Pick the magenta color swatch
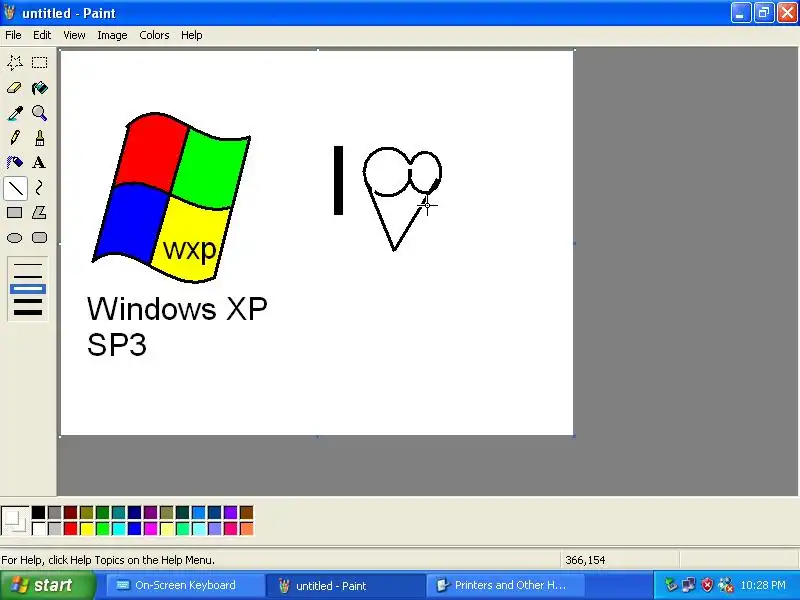The width and height of the screenshot is (800, 600). [151, 529]
